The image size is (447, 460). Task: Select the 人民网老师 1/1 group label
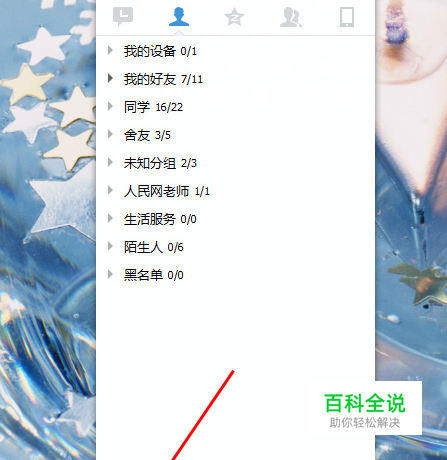[167, 191]
